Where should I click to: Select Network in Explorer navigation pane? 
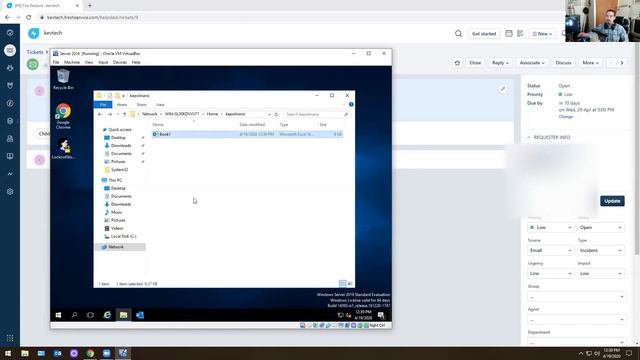pyautogui.click(x=120, y=247)
